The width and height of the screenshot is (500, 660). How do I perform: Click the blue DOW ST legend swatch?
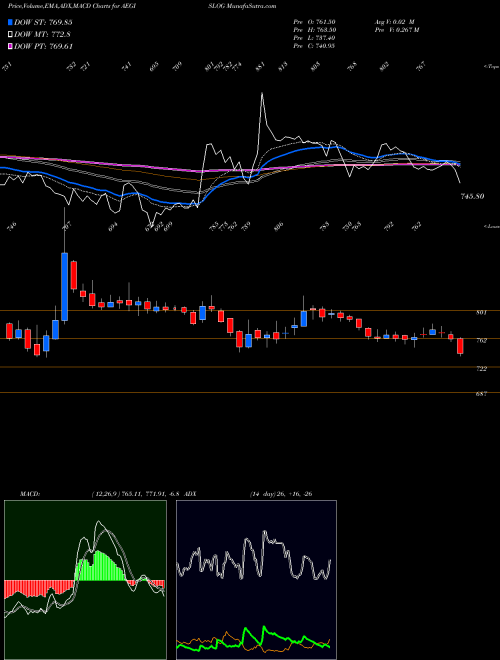10,22
